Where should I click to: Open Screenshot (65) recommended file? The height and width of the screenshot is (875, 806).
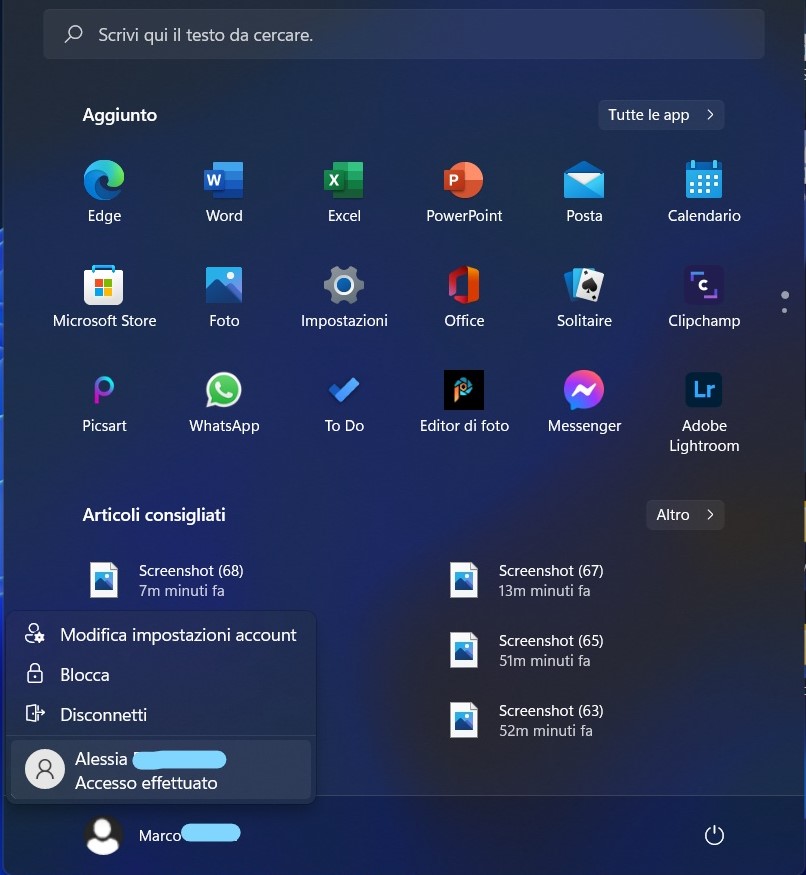pyautogui.click(x=527, y=650)
